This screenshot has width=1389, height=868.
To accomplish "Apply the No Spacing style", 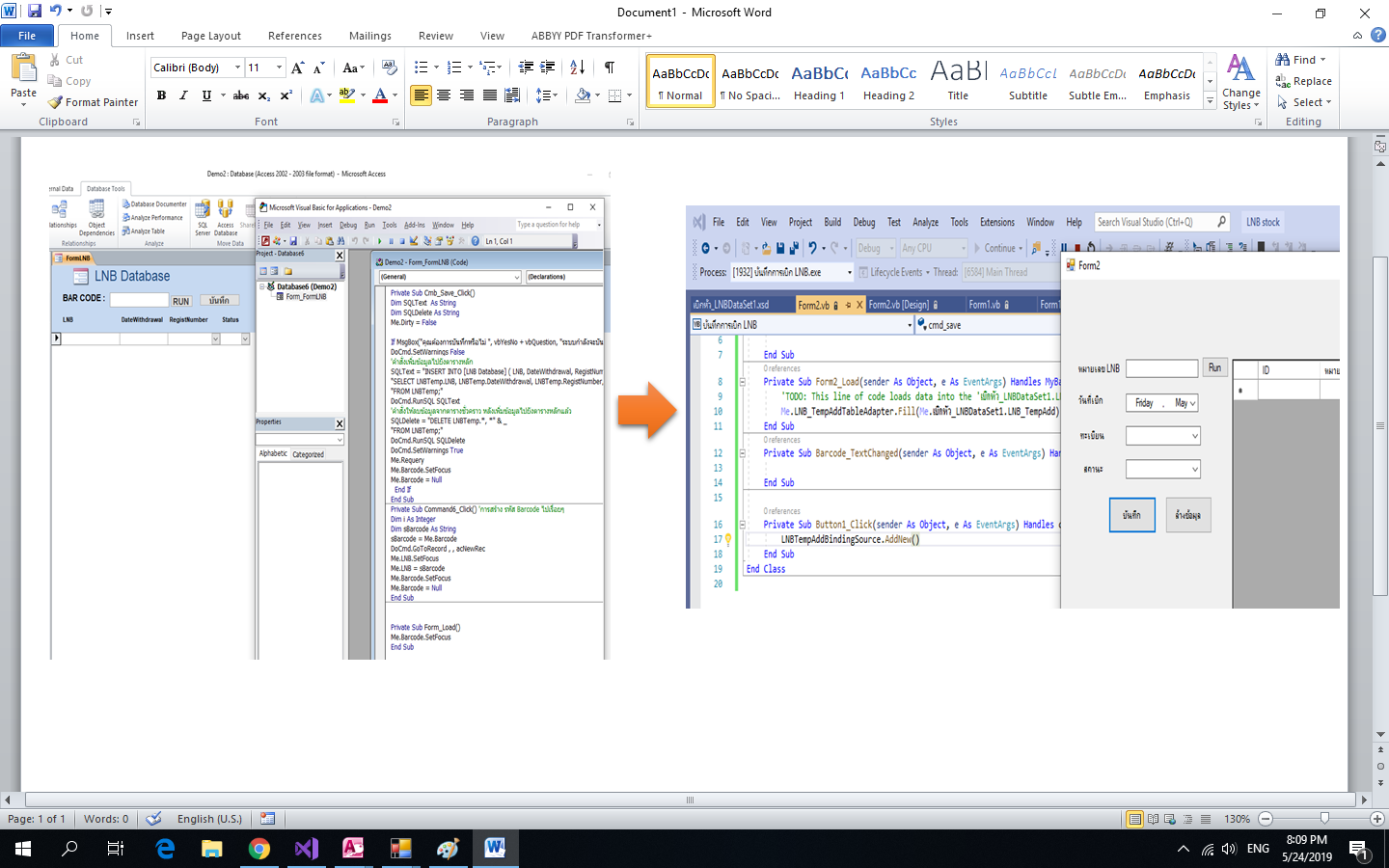I will (x=749, y=82).
